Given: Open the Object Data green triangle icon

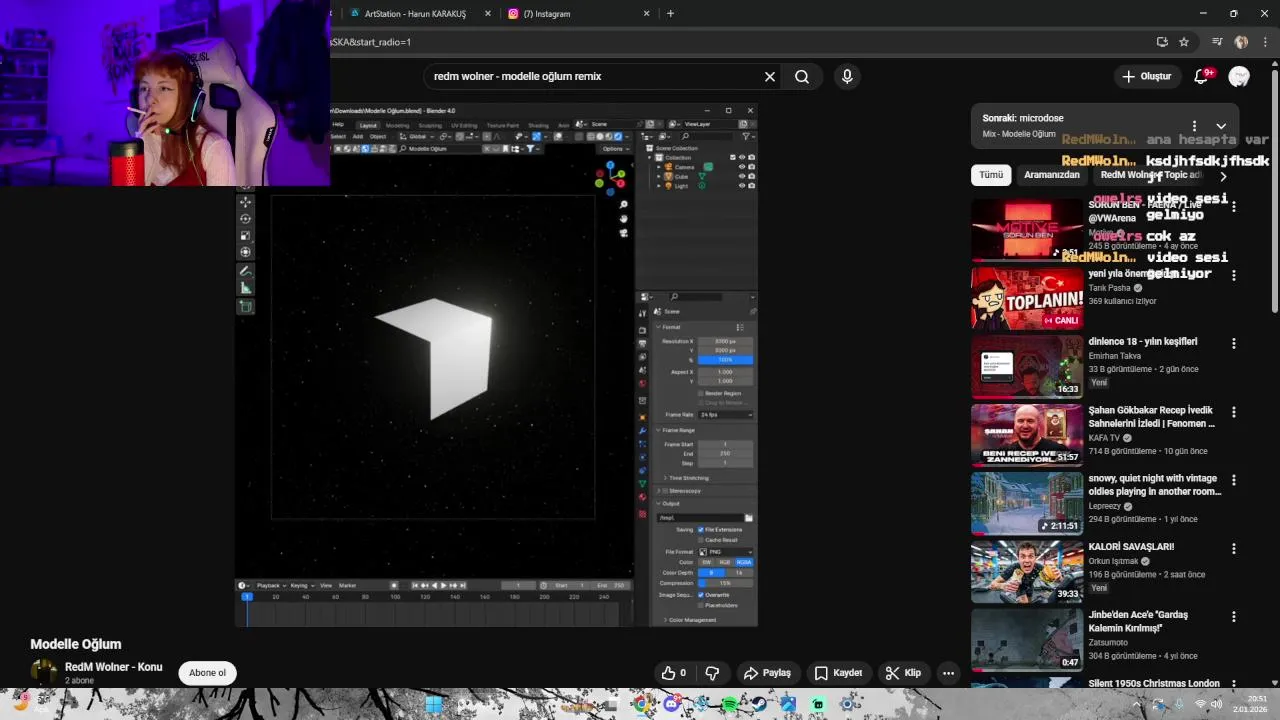Looking at the screenshot, I should point(642,483).
